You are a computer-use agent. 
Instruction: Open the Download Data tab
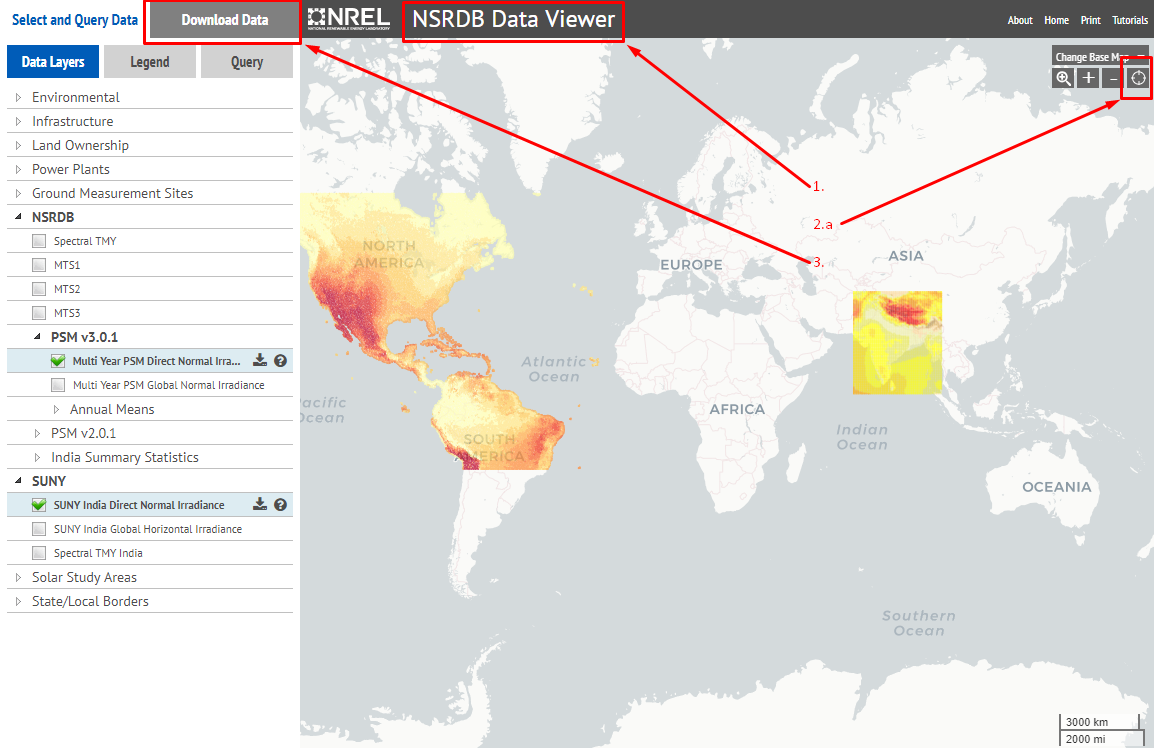click(224, 21)
